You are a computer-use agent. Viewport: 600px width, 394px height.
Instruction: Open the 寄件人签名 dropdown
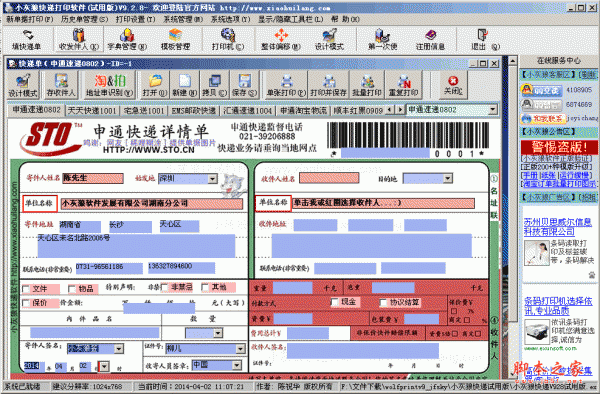(119, 348)
